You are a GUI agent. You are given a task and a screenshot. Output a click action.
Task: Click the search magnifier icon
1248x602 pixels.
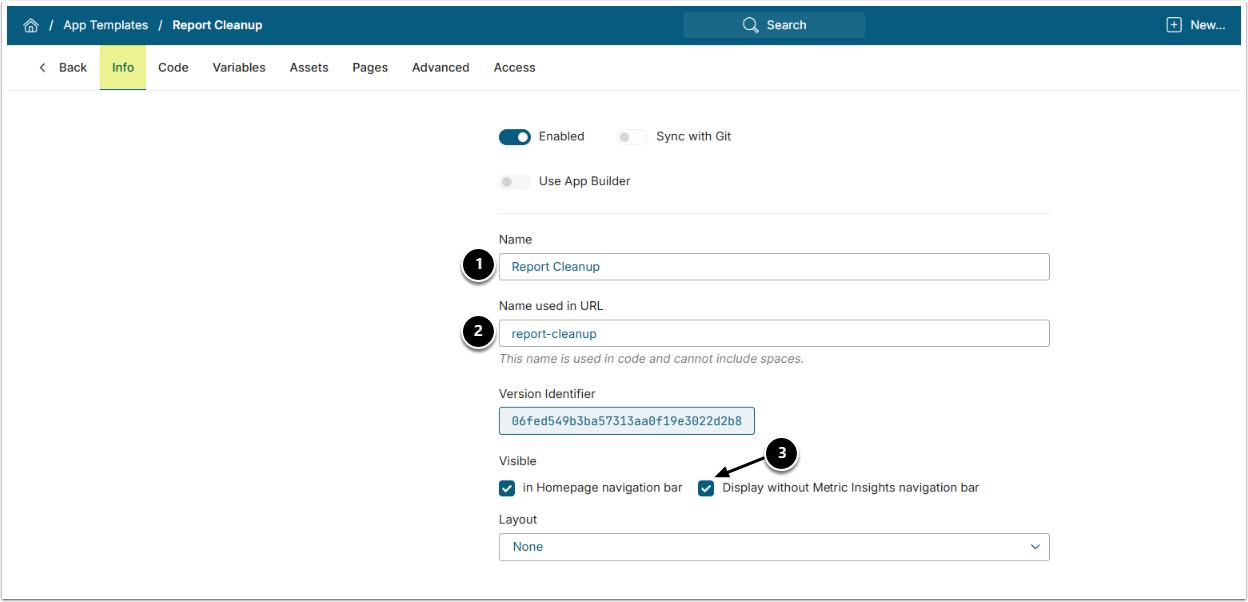[x=751, y=25]
